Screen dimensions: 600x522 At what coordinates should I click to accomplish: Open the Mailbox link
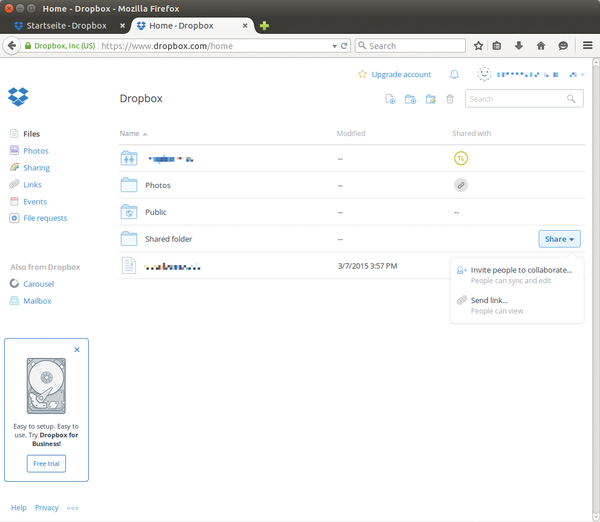(37, 301)
